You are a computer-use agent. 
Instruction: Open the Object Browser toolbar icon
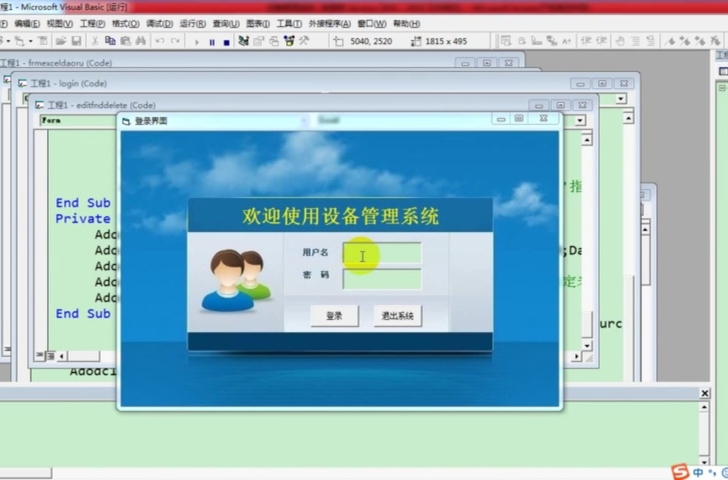click(289, 41)
